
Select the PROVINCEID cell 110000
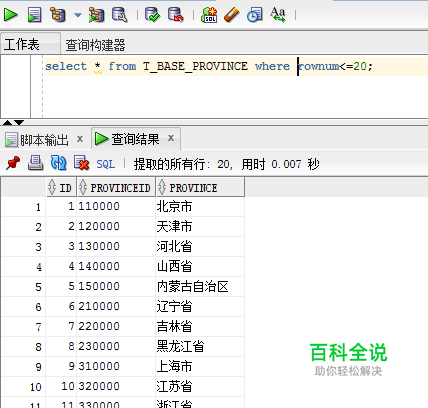[x=116, y=207]
